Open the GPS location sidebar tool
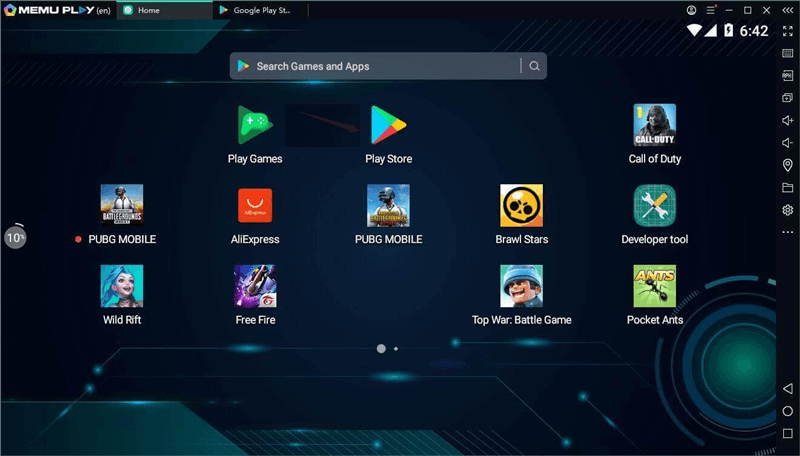This screenshot has height=456, width=800. click(787, 165)
